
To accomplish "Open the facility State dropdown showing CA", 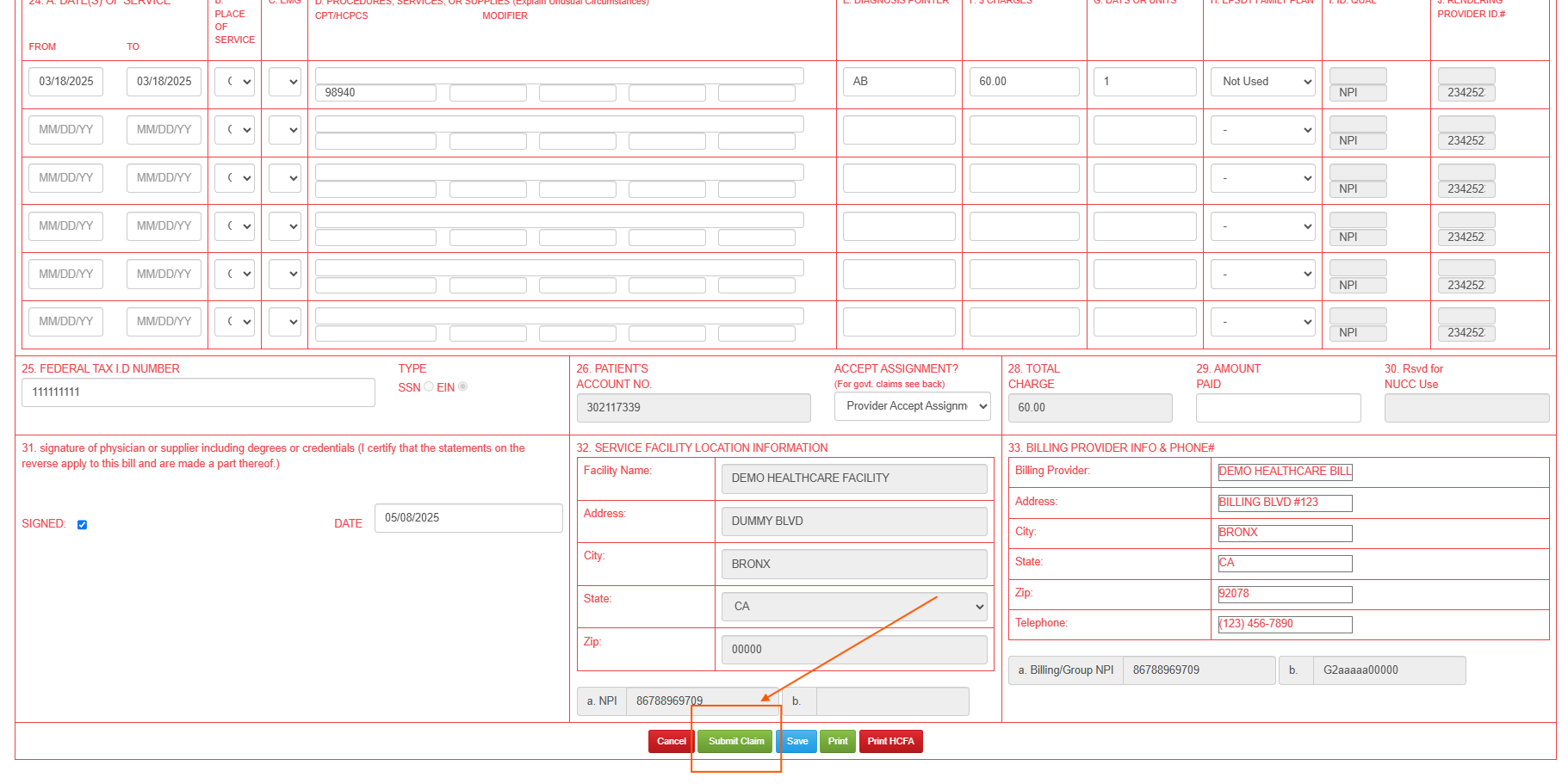I will [x=854, y=607].
